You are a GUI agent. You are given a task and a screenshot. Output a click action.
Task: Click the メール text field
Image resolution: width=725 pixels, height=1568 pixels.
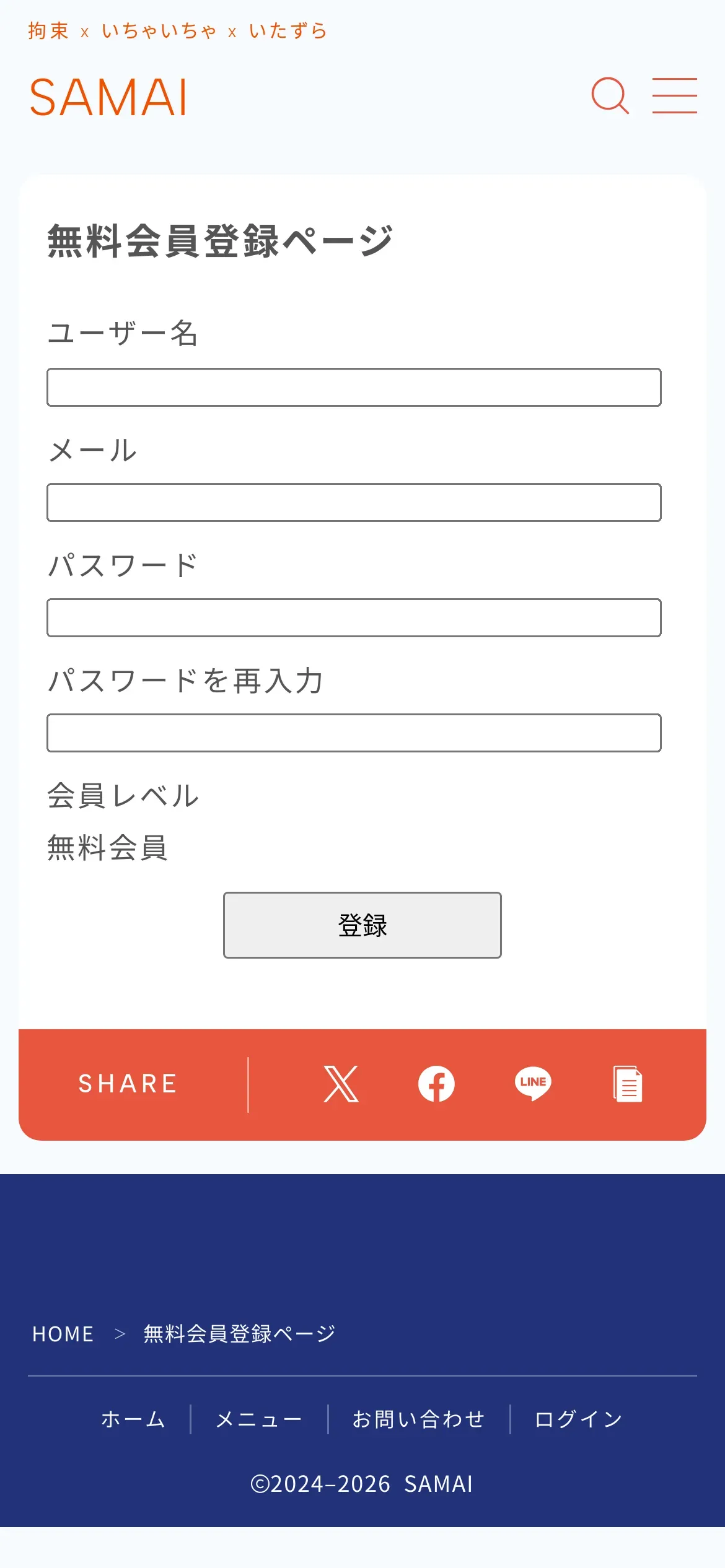(x=354, y=503)
